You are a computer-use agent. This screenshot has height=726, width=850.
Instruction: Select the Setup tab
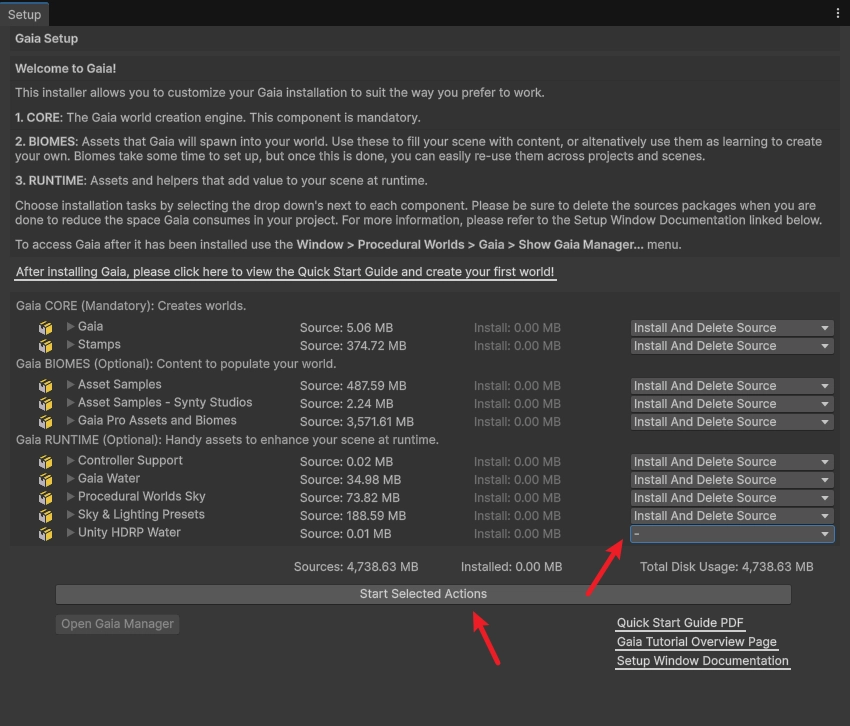coord(24,15)
